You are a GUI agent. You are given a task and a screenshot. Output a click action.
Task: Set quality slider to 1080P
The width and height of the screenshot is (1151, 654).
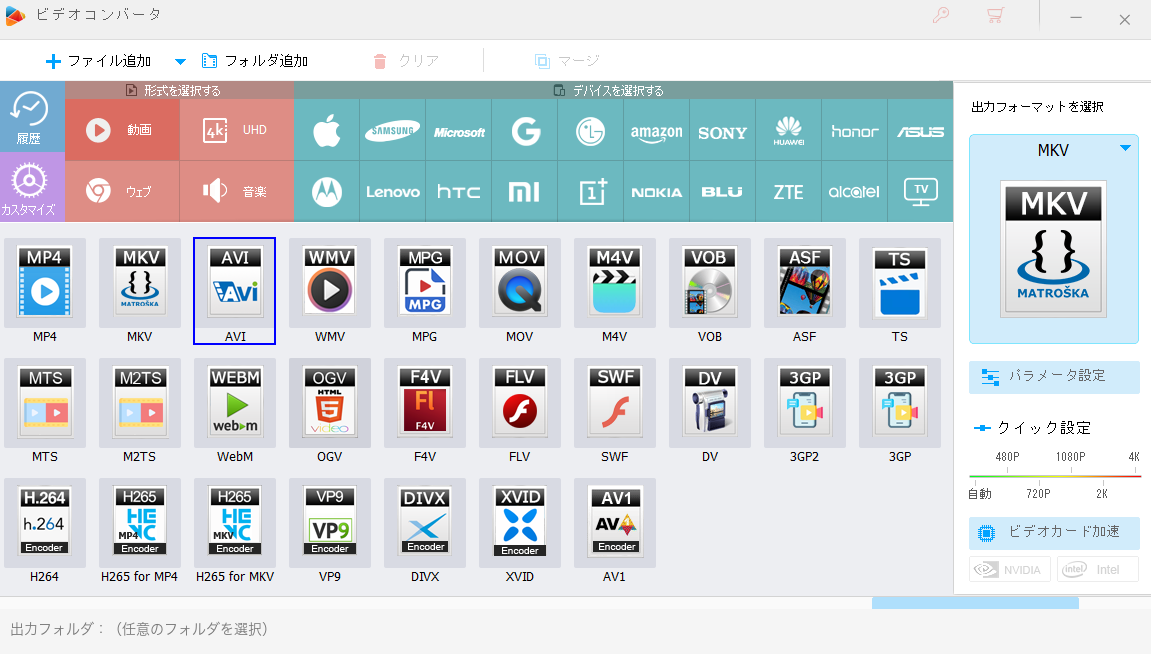(1070, 473)
